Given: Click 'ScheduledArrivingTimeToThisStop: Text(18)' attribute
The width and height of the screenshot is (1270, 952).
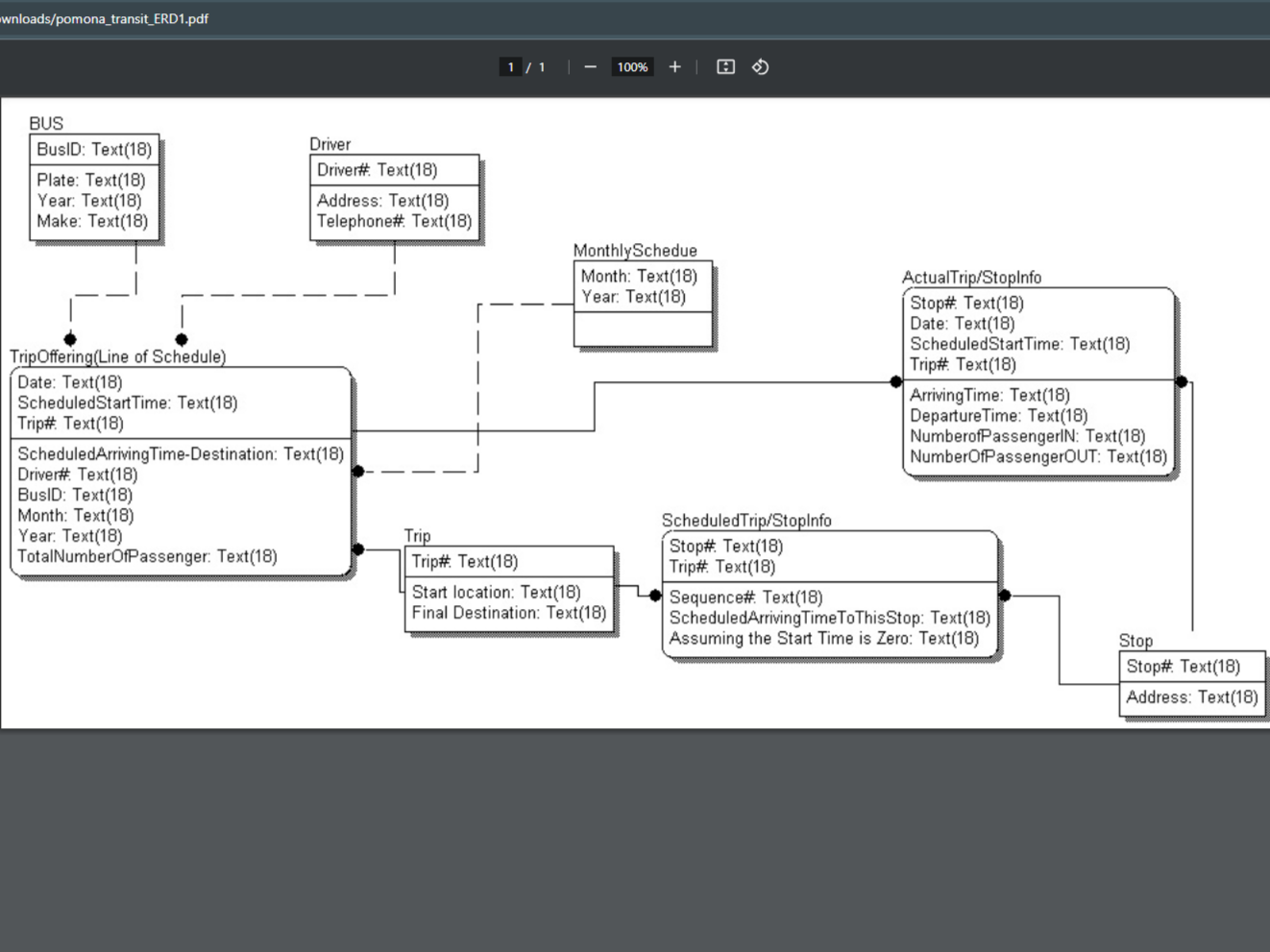Looking at the screenshot, I should pyautogui.click(x=829, y=618).
